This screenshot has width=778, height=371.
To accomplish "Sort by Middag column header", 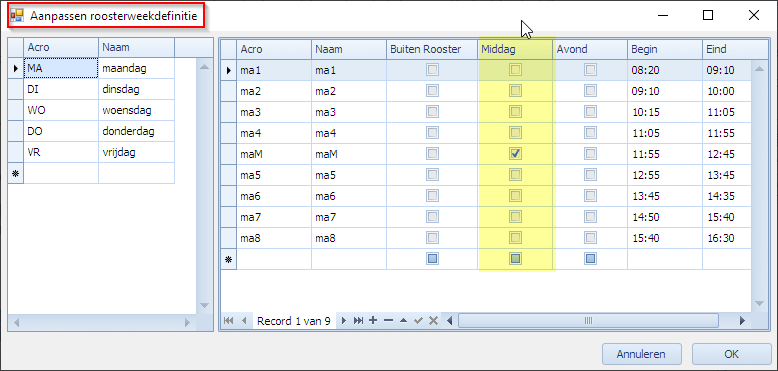I will pyautogui.click(x=515, y=49).
